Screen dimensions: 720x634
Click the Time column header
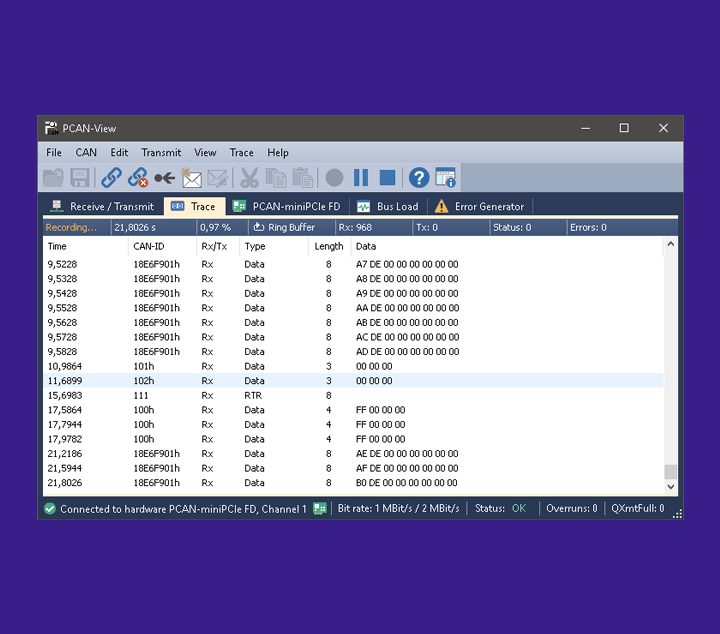coord(85,247)
